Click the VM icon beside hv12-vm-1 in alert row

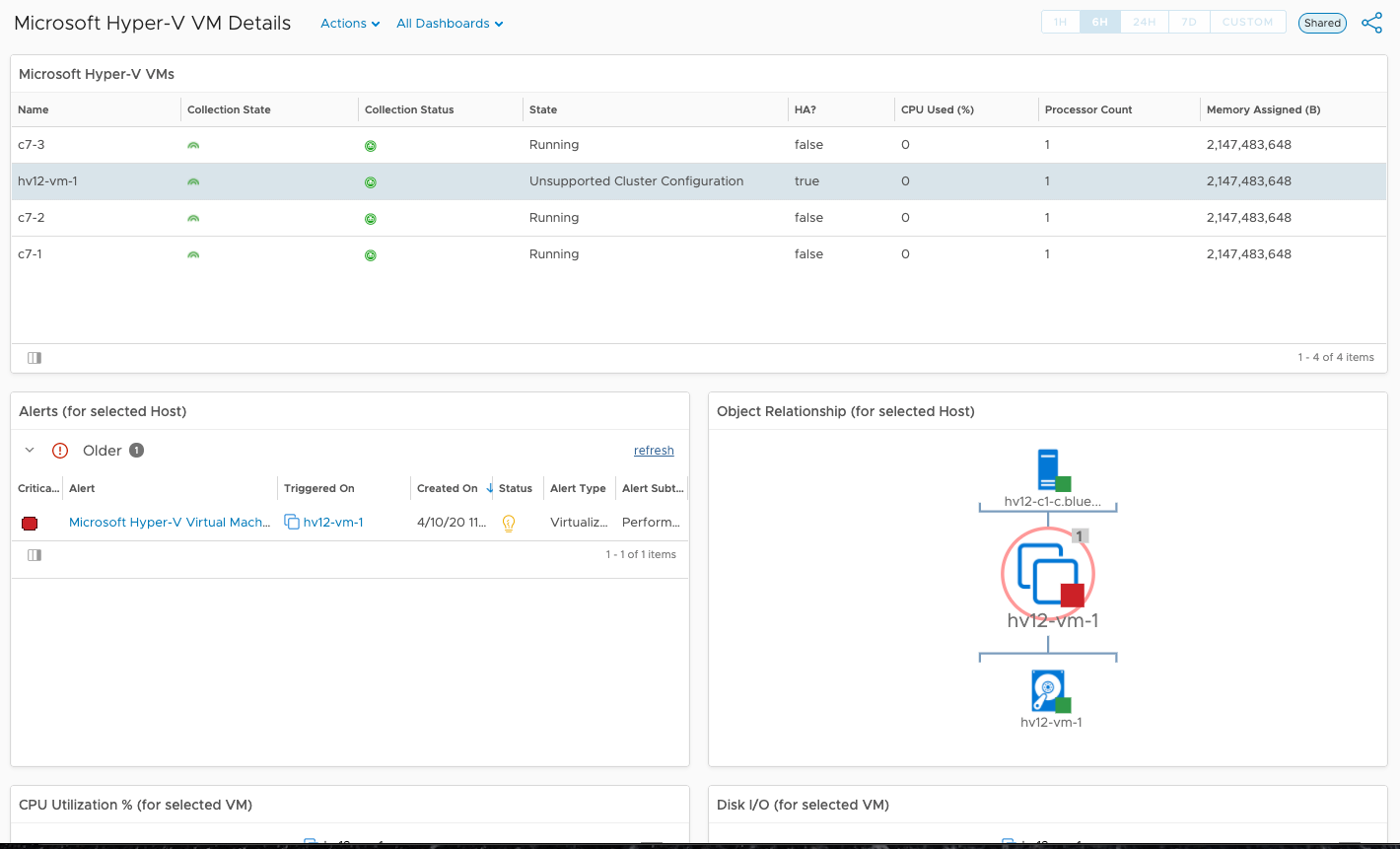[292, 522]
